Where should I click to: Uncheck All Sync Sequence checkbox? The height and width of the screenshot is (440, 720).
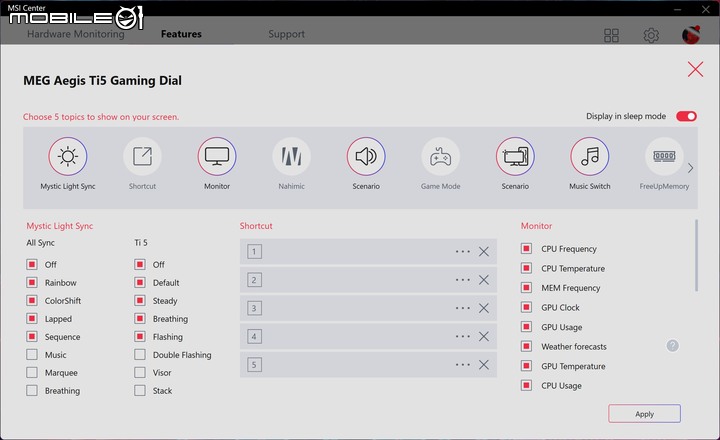click(x=32, y=337)
